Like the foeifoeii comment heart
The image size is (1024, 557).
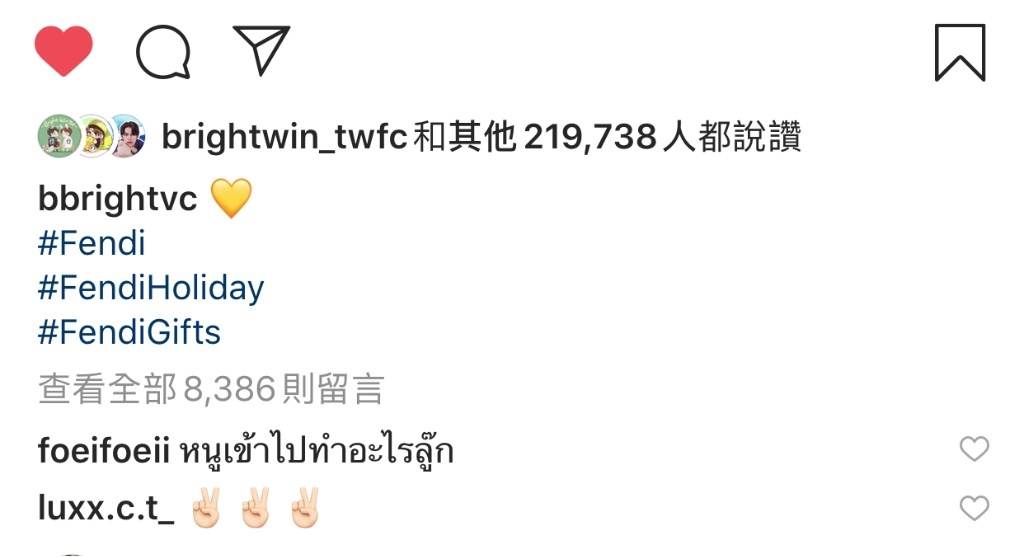coord(974,449)
